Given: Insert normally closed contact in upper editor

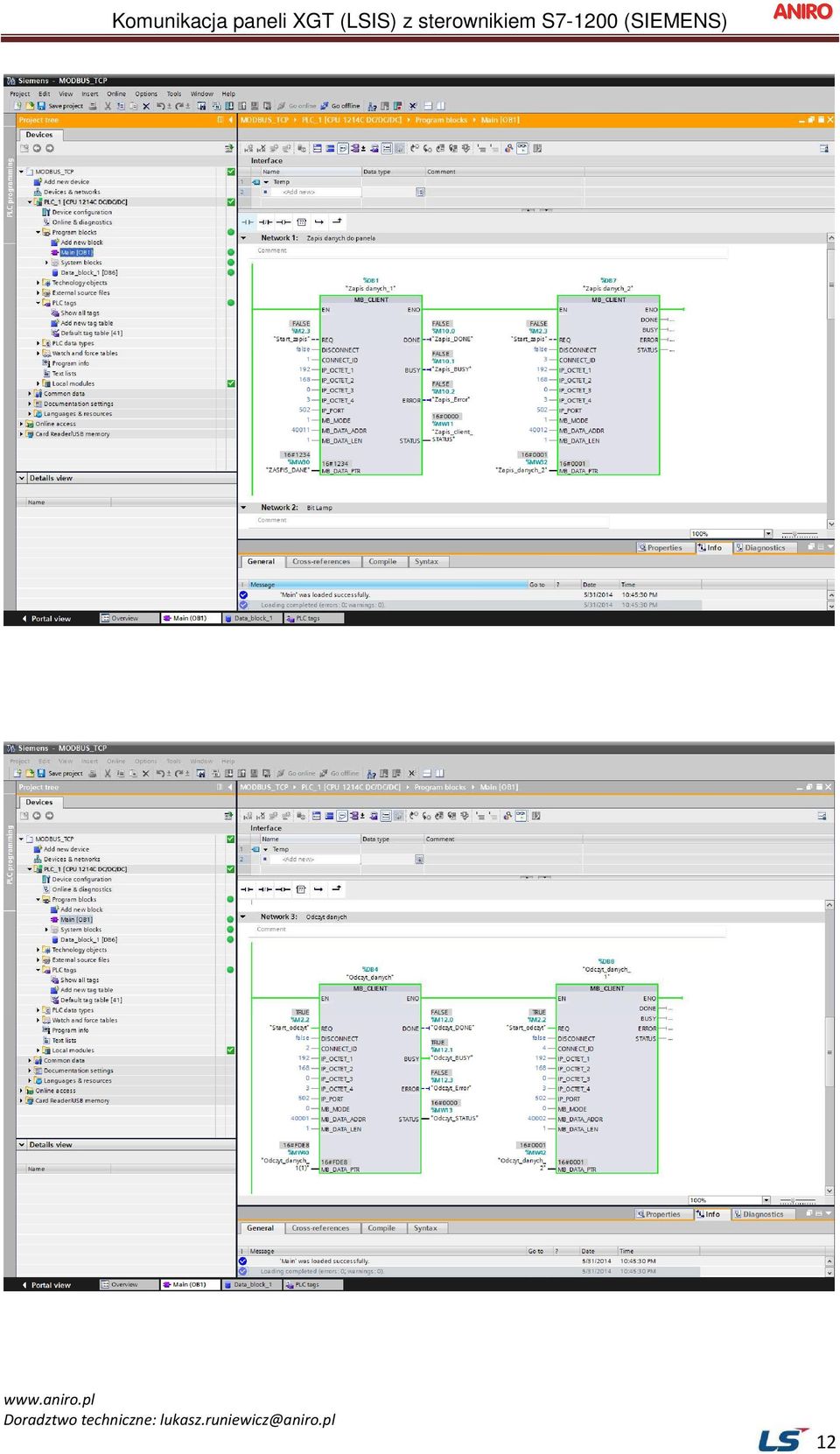Looking at the screenshot, I should [265, 222].
